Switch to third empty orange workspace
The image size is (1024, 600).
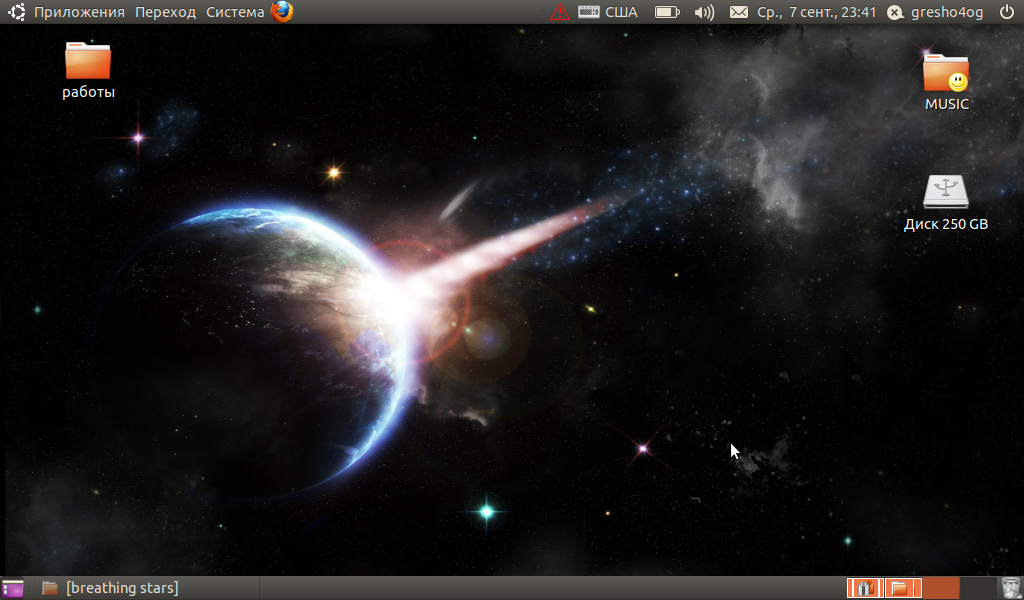point(941,588)
